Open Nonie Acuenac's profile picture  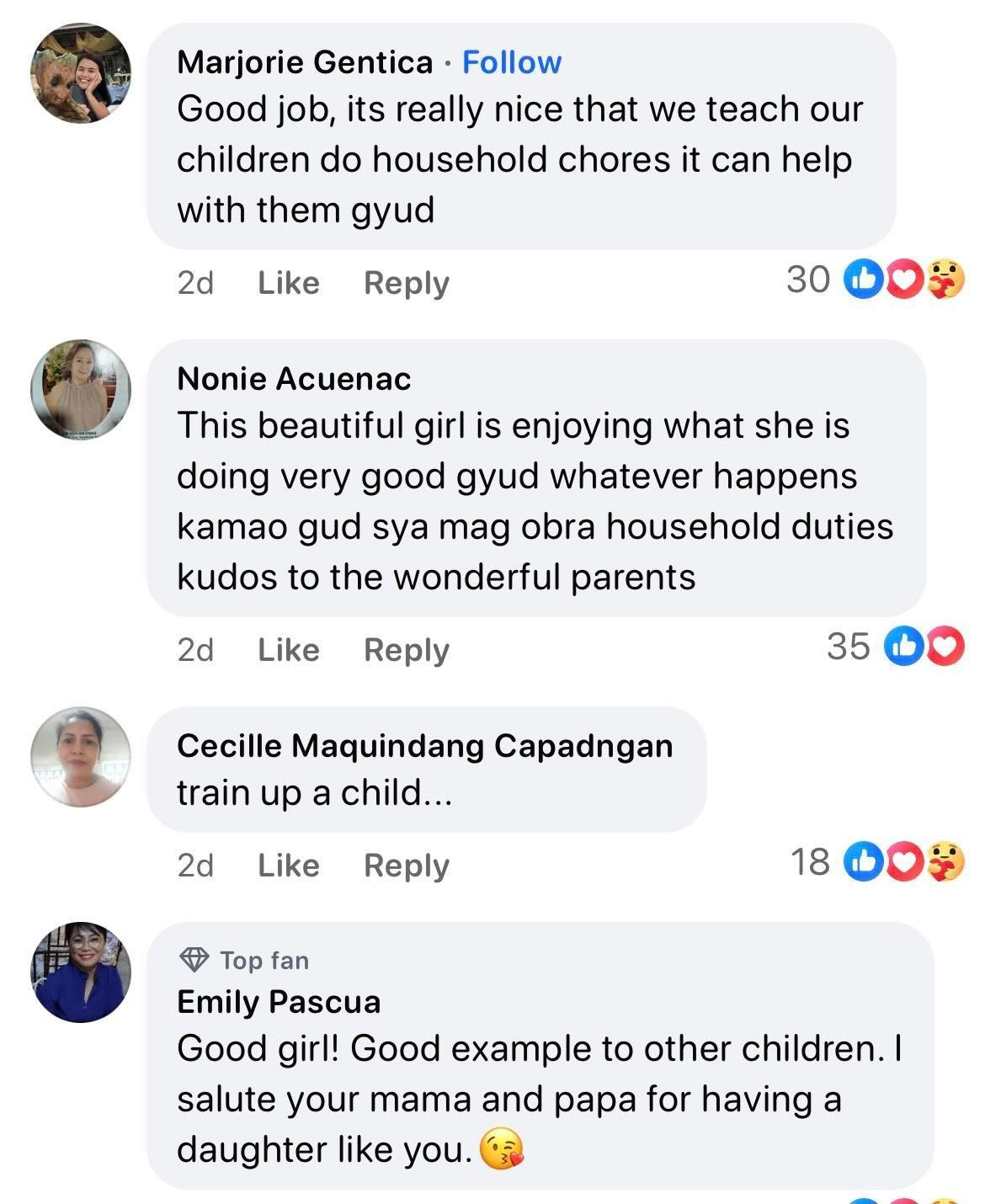tap(81, 390)
